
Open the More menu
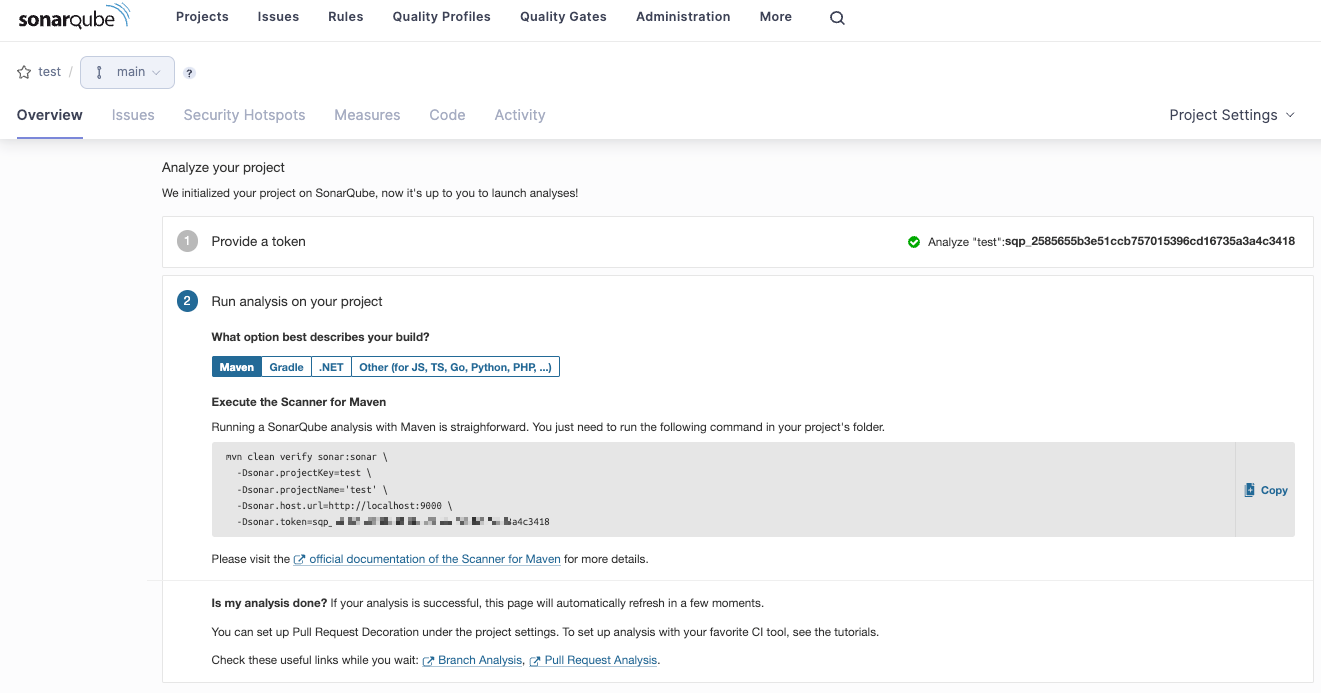pos(775,17)
